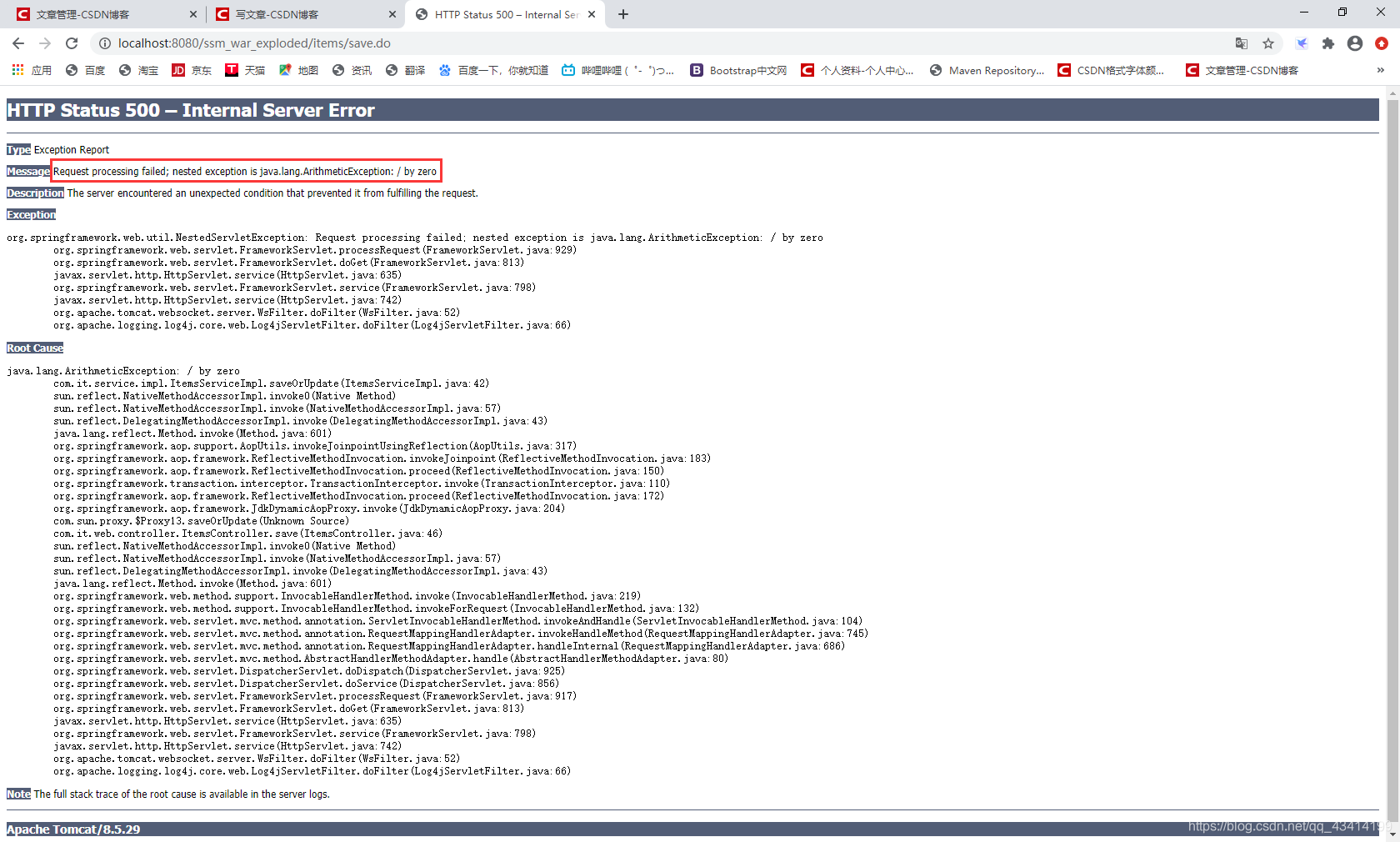Click the Root Cause label
This screenshot has height=842, width=1400.
pos(35,348)
